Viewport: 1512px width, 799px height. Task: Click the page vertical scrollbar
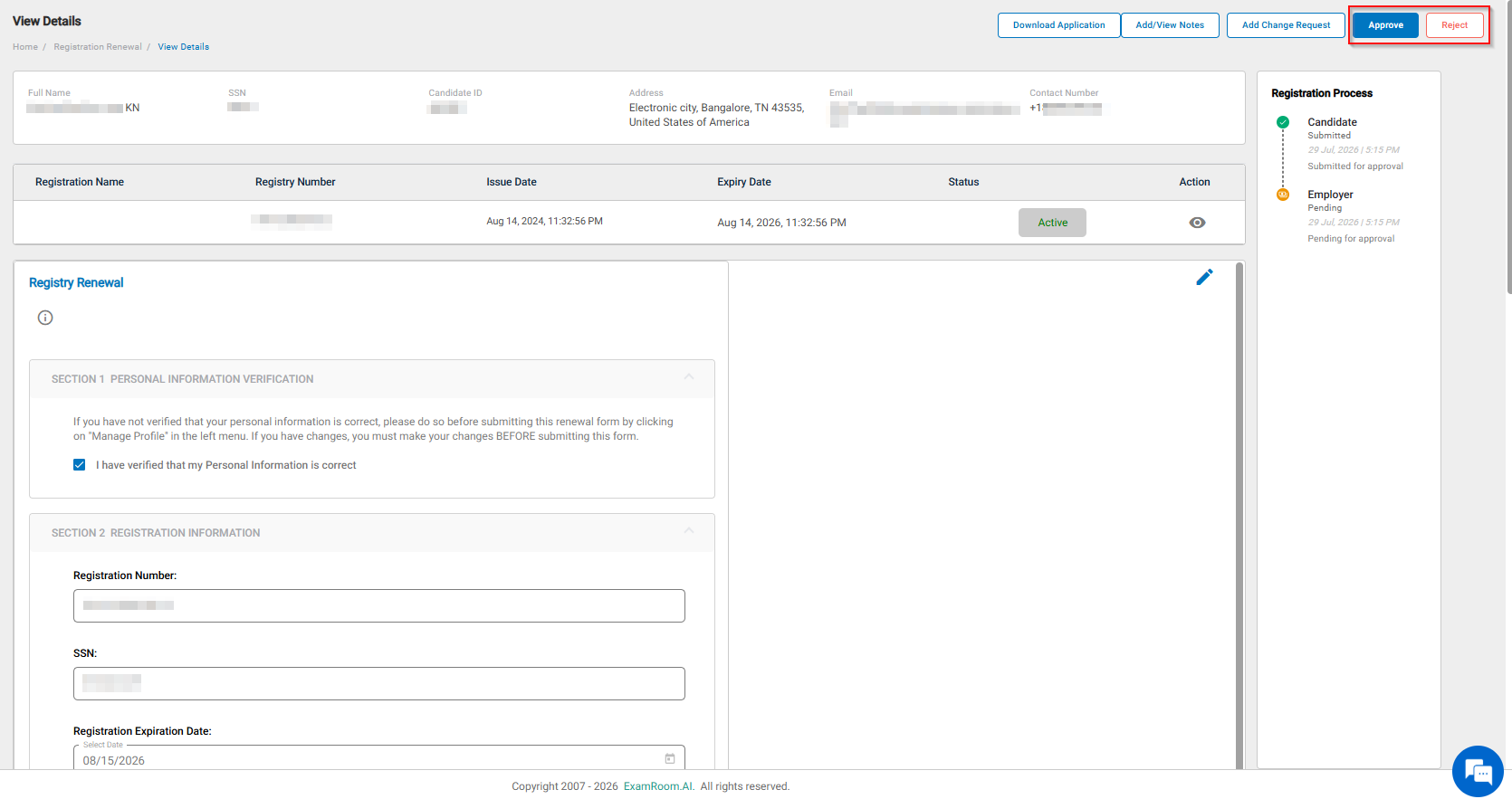tap(1509, 147)
